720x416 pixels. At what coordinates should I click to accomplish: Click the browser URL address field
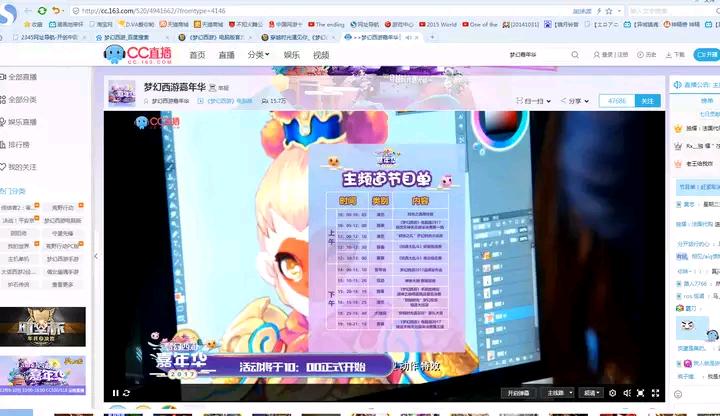pyautogui.click(x=300, y=10)
